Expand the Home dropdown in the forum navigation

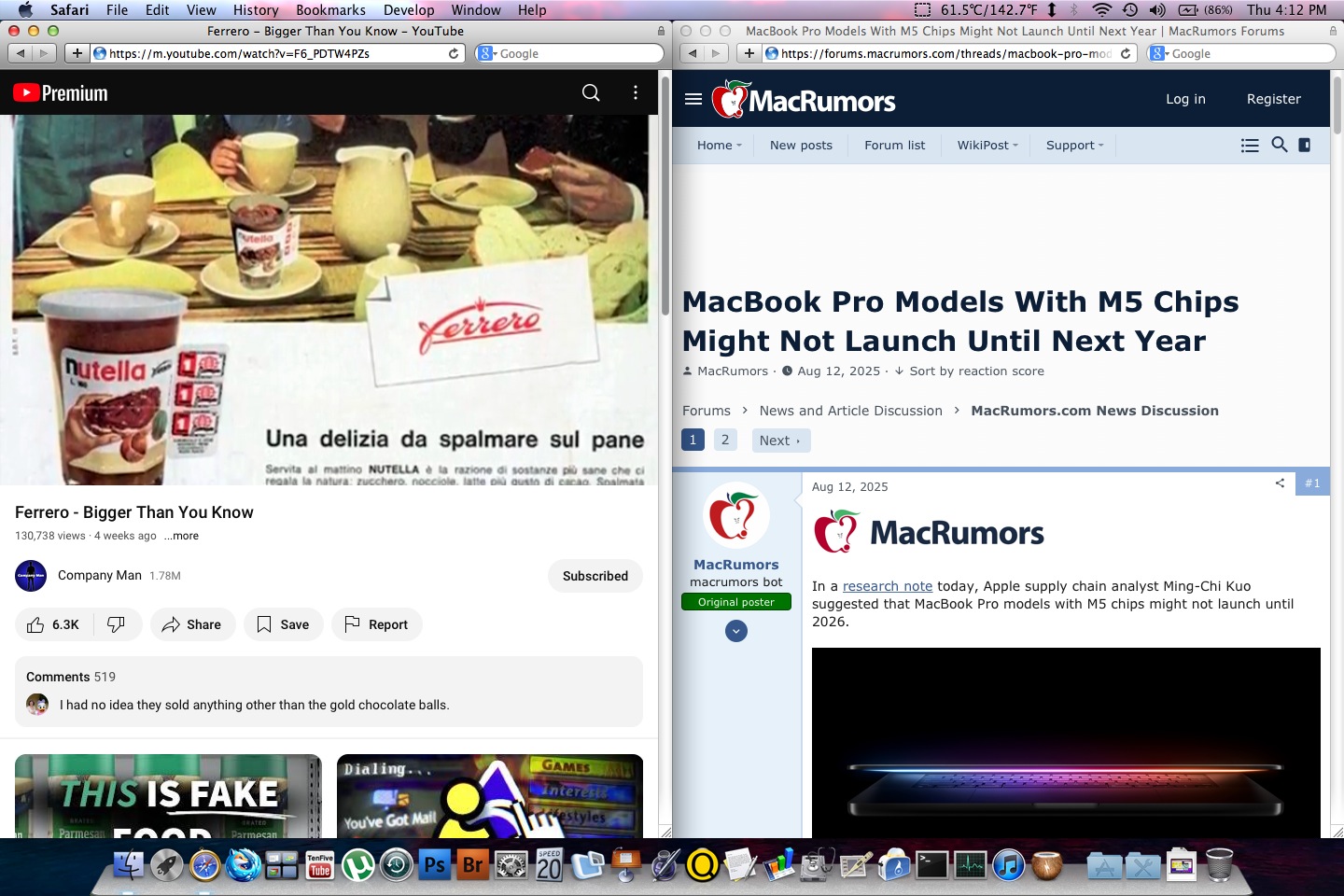pos(719,145)
